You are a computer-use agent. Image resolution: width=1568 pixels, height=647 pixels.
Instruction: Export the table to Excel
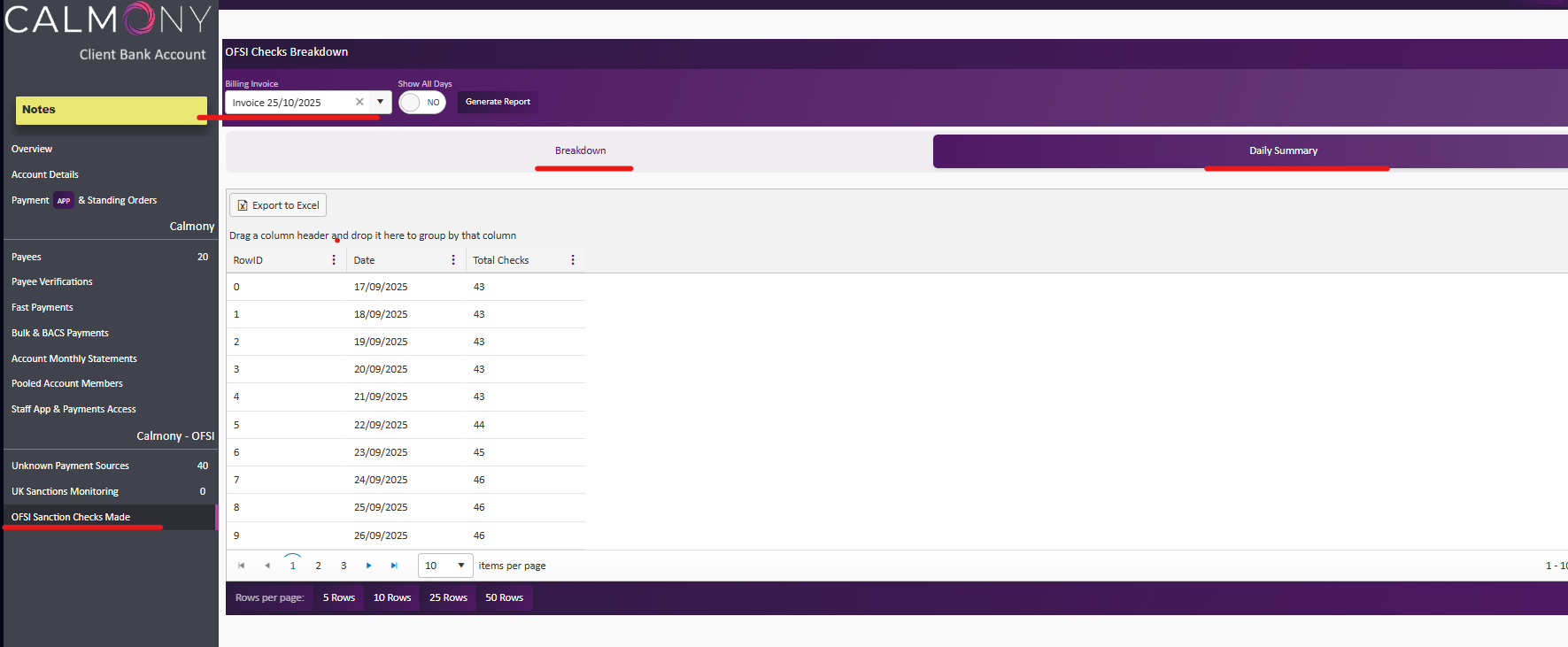tap(278, 205)
